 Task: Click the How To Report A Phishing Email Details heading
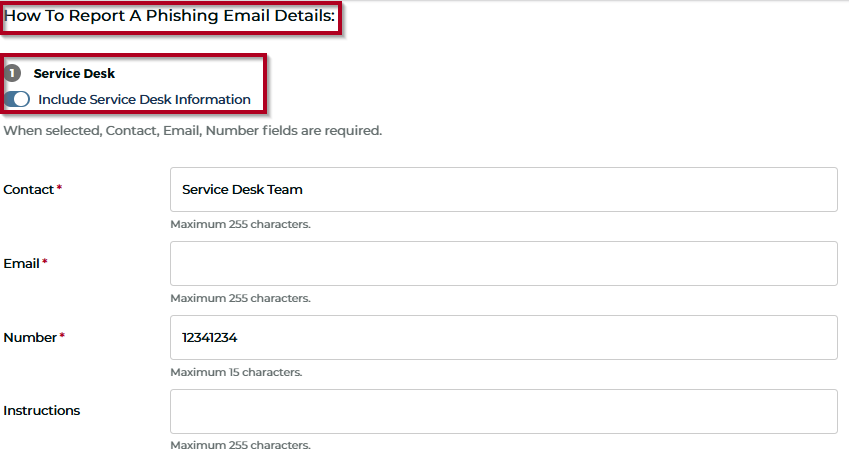point(169,16)
